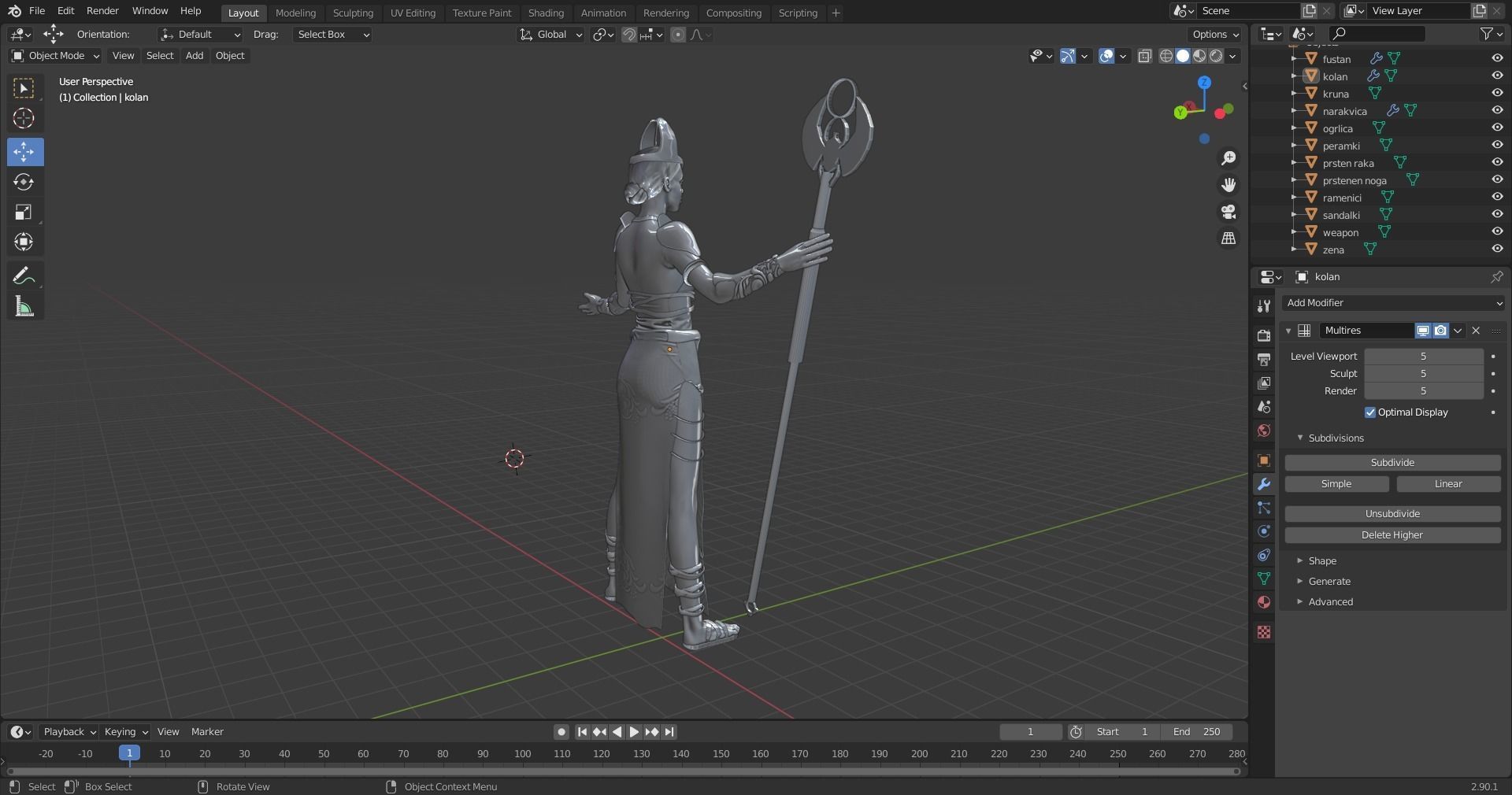Open Render properties tab
The image size is (1512, 795).
coord(1264,335)
